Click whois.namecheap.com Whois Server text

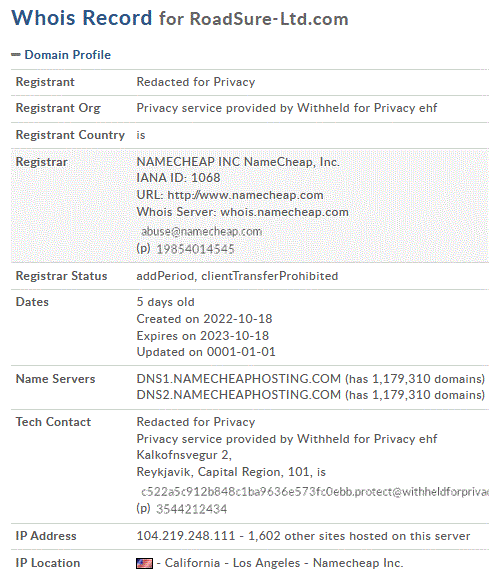[284, 212]
